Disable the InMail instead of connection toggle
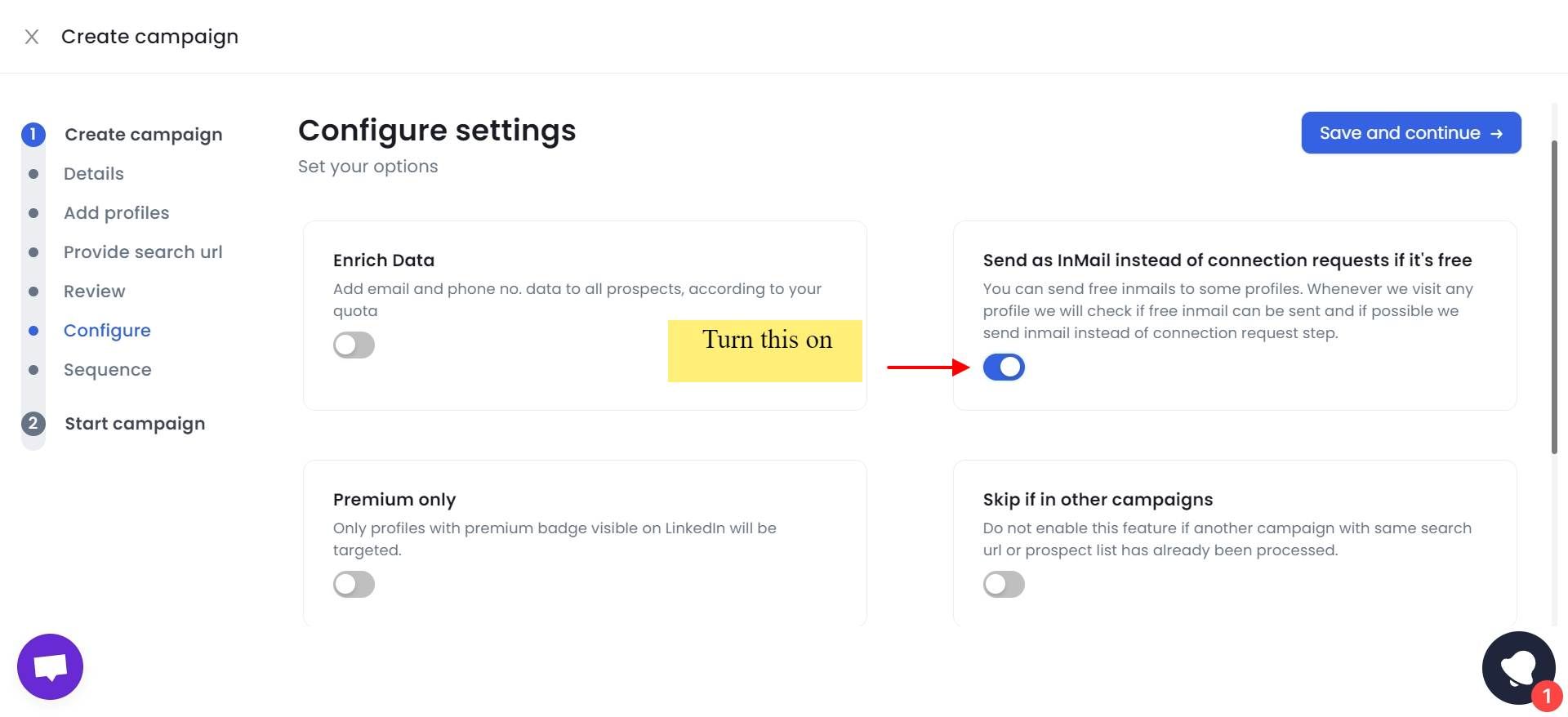Screen dimensions: 1568x717 click(x=1004, y=367)
